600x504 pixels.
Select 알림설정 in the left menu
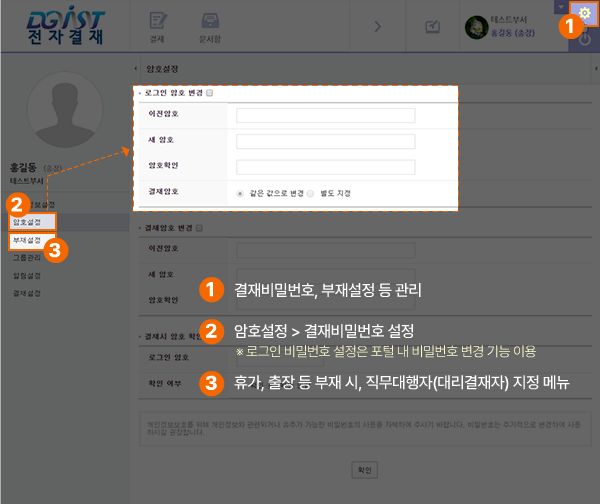[27, 276]
